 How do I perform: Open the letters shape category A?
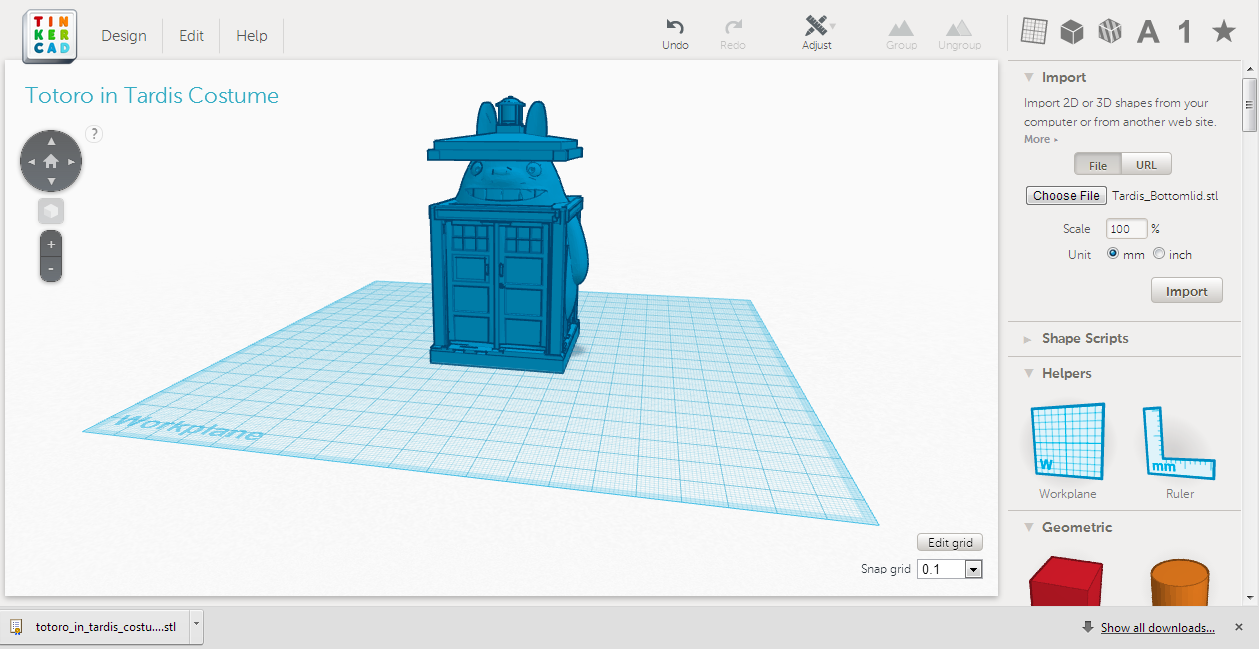click(1148, 32)
